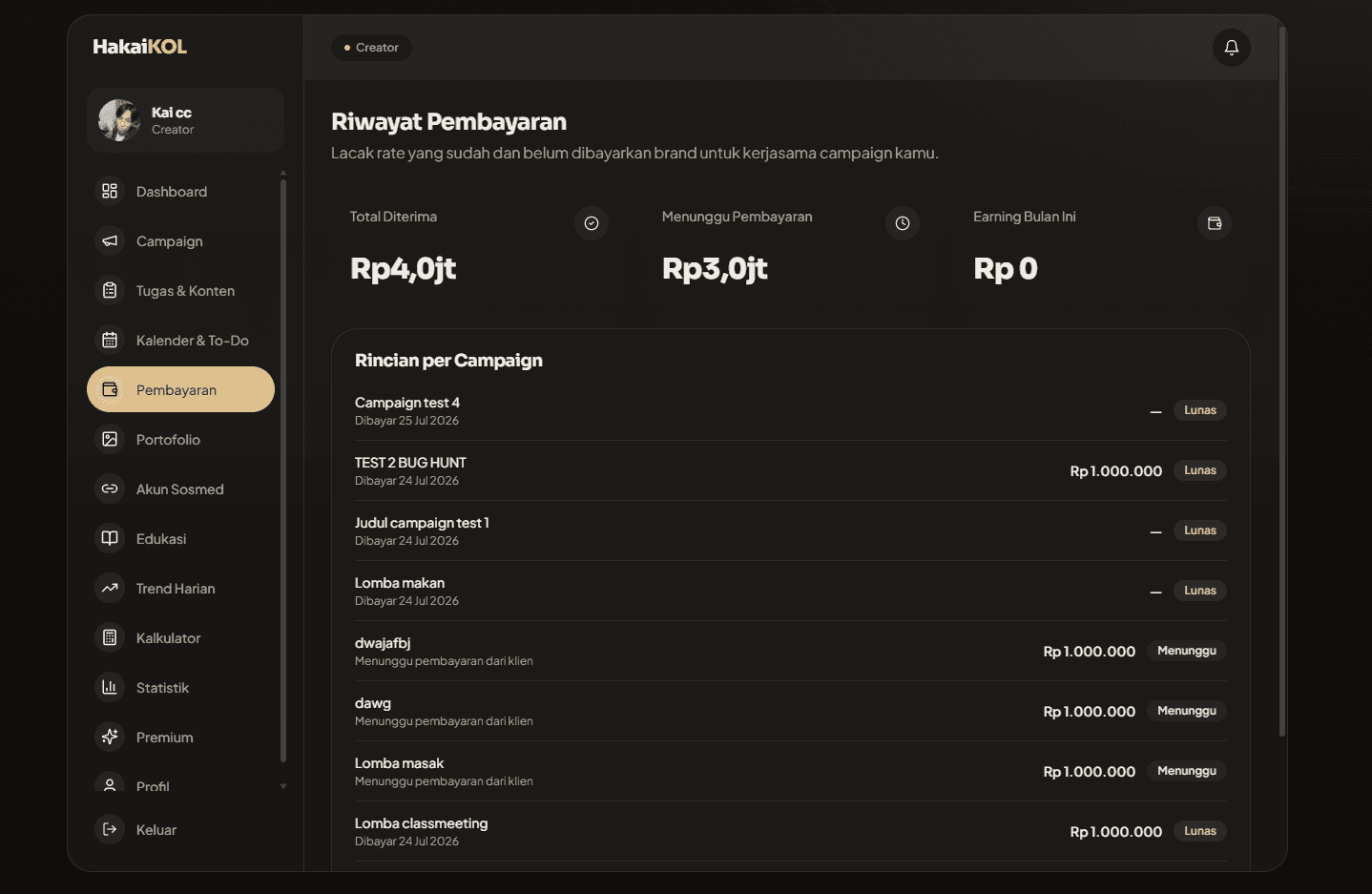The image size is (1372, 894).
Task: Select the "Lomba classmeeting" campaign name
Action: tap(421, 823)
